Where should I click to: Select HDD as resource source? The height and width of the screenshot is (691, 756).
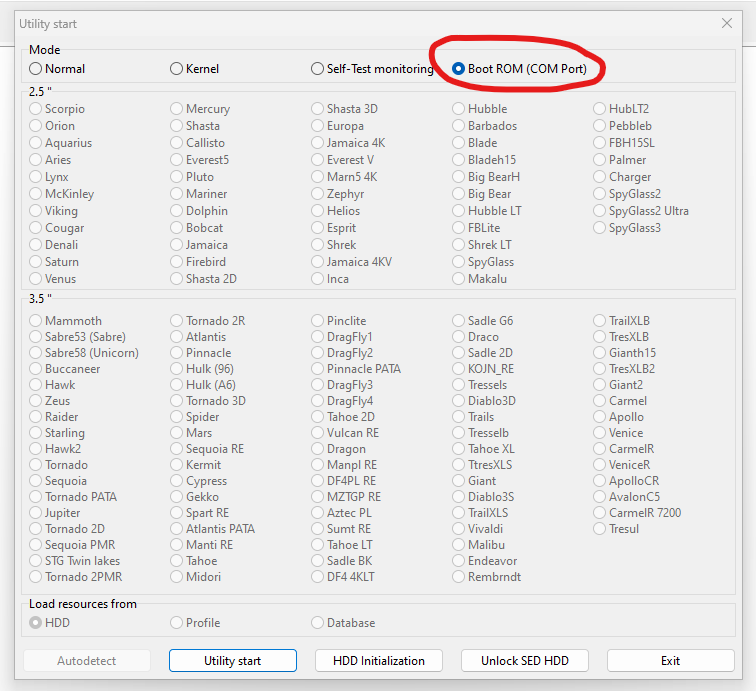(x=36, y=623)
